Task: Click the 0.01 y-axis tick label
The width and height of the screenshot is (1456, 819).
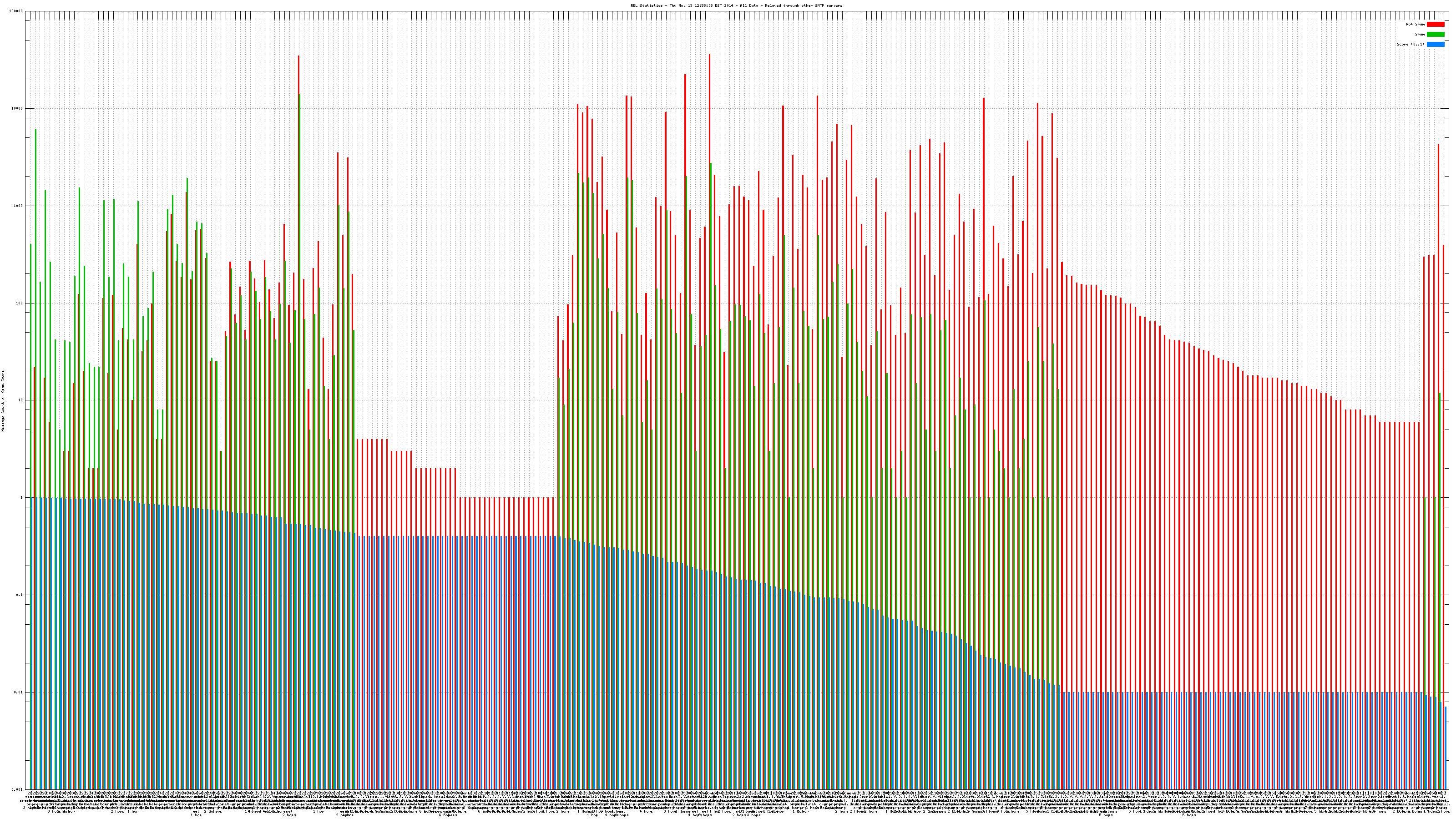Action: click(x=19, y=692)
